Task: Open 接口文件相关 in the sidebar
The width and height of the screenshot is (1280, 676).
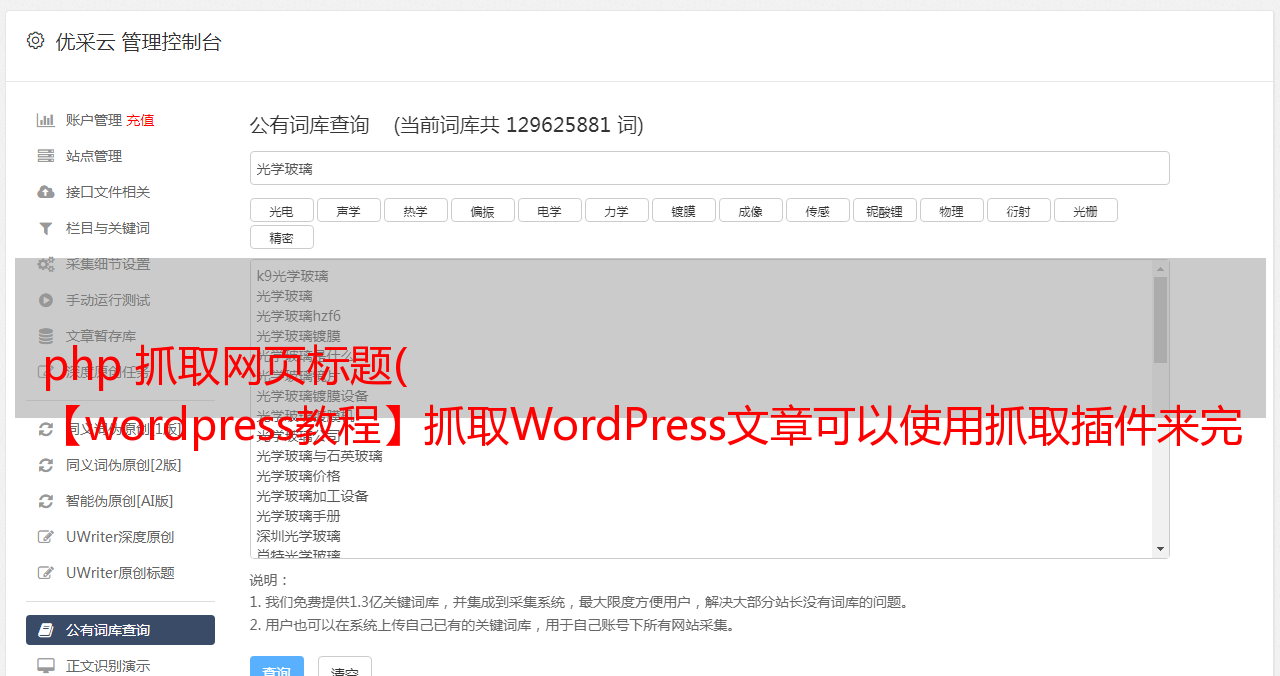Action: [x=108, y=192]
